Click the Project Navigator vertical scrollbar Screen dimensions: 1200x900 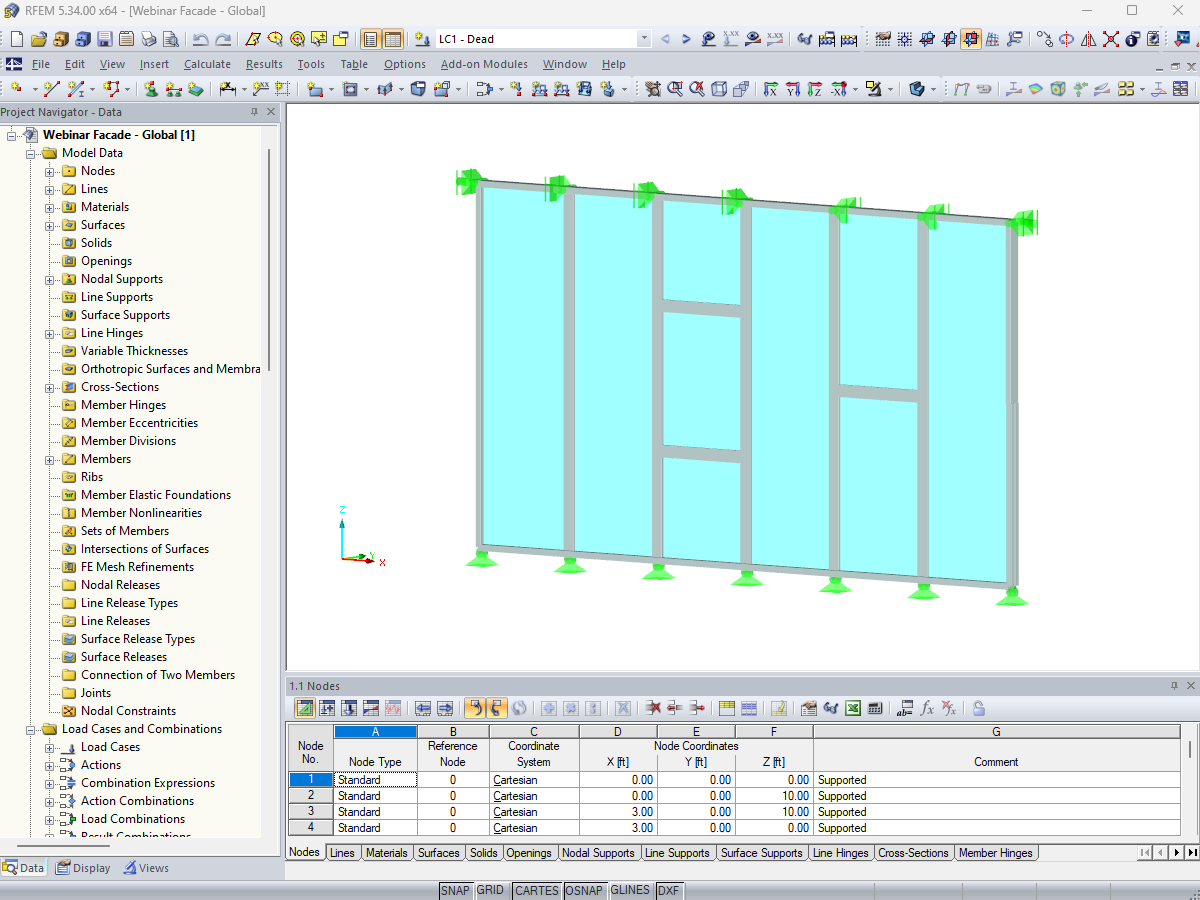[269, 260]
